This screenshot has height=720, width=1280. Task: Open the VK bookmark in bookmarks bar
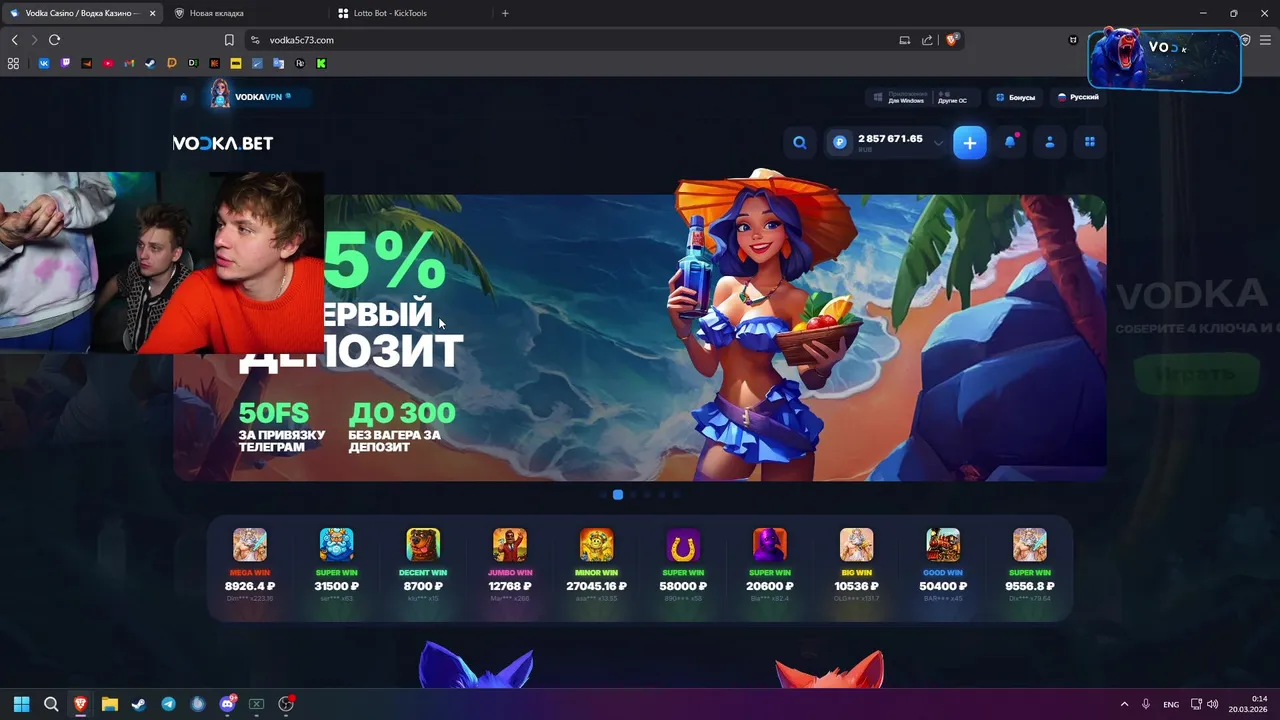44,63
